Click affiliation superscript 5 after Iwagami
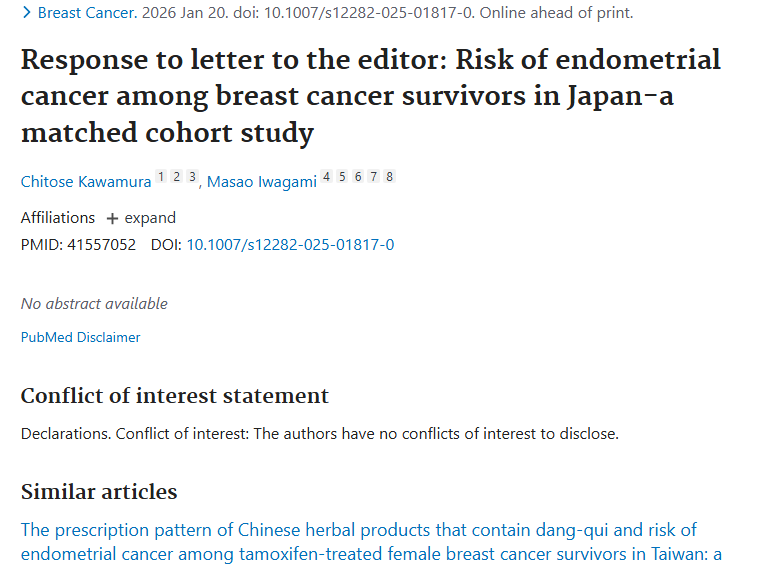The width and height of the screenshot is (760, 570). (x=342, y=177)
